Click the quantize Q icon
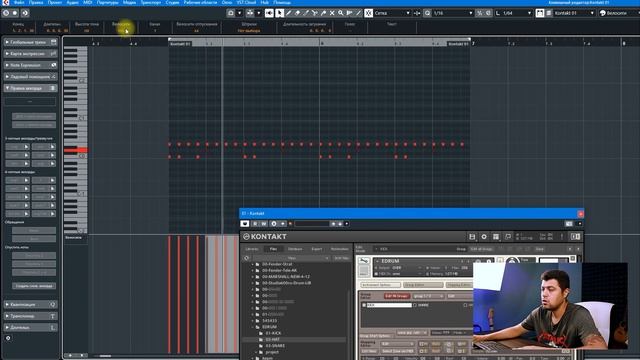This screenshot has width=640, height=360. tap(427, 13)
